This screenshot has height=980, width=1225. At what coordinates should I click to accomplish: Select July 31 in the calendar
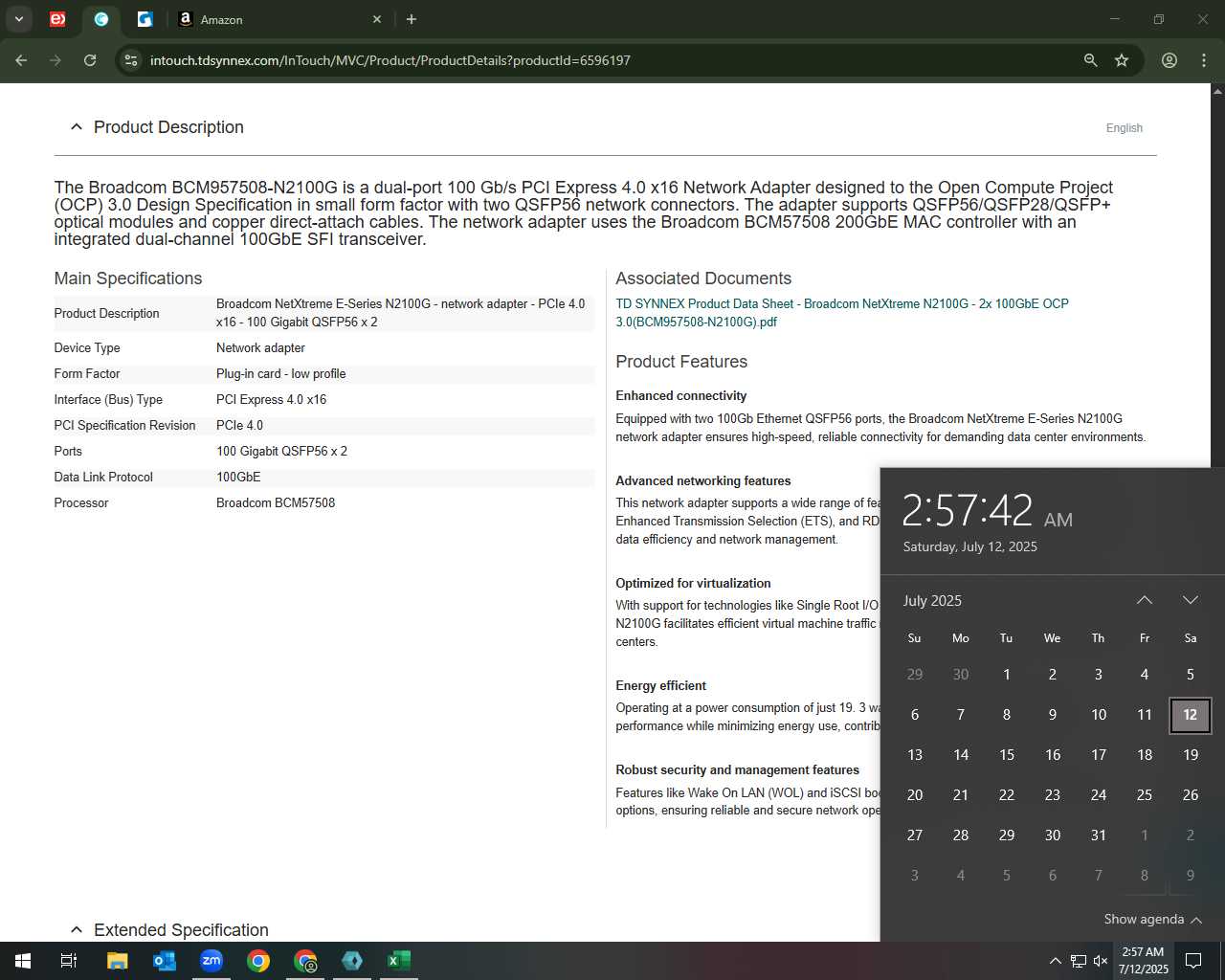pyautogui.click(x=1099, y=835)
